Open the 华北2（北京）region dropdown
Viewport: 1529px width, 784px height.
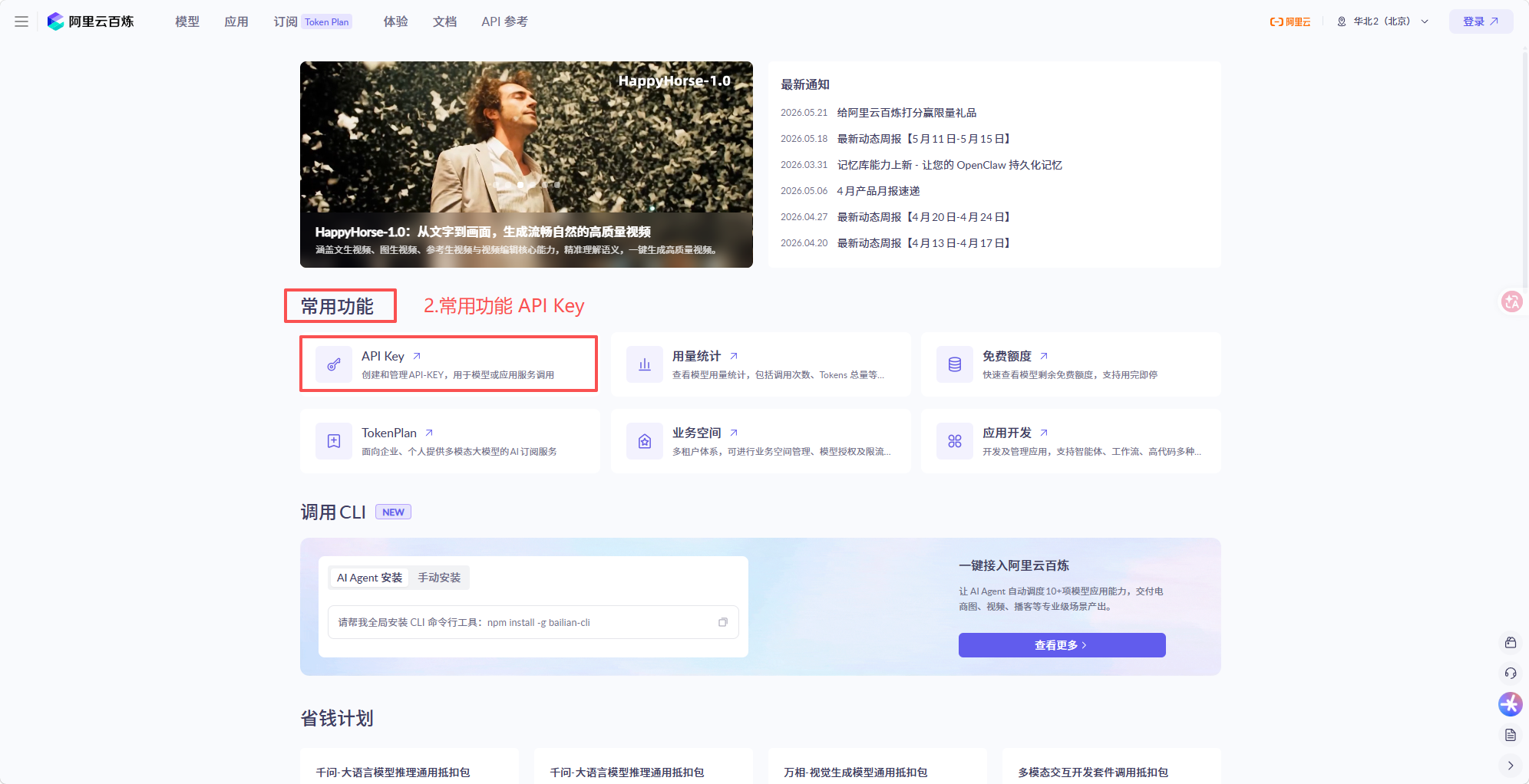[x=1383, y=21]
